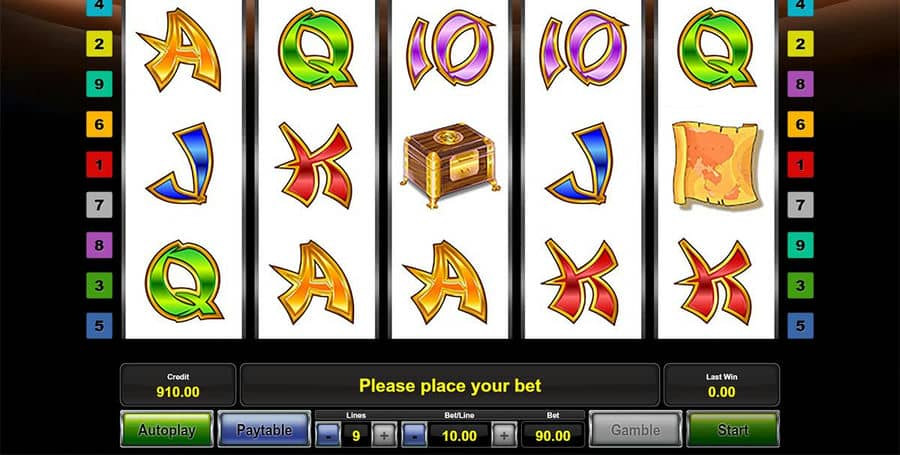
Task: Click the total Bet value field
Action: tap(553, 435)
